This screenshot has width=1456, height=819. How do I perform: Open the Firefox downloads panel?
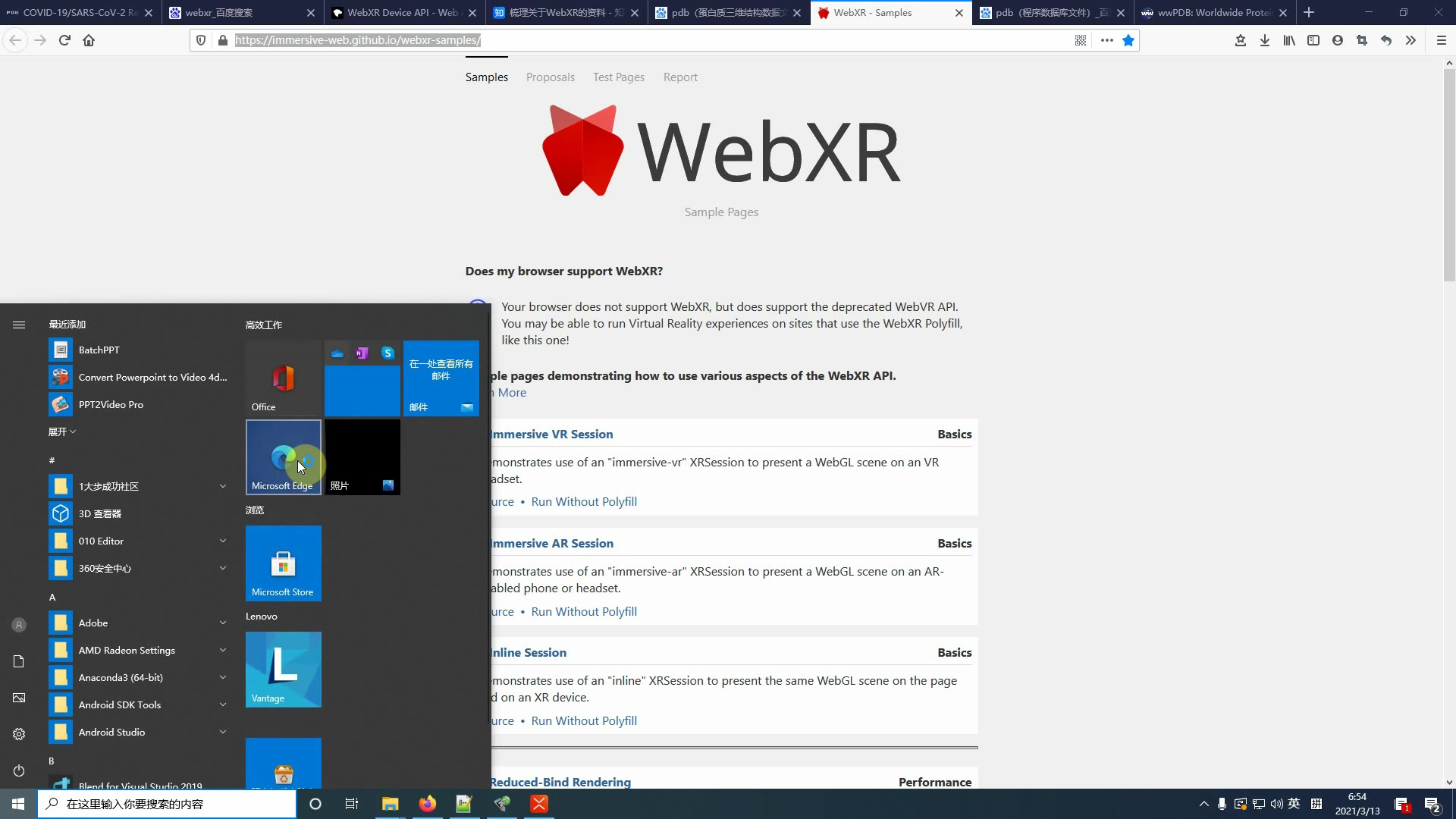point(1265,40)
